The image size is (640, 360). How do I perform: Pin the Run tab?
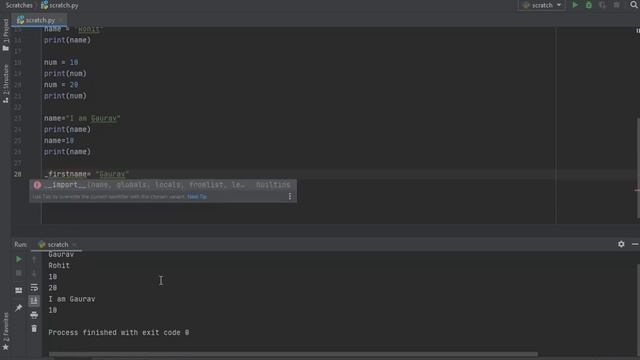click(x=19, y=308)
